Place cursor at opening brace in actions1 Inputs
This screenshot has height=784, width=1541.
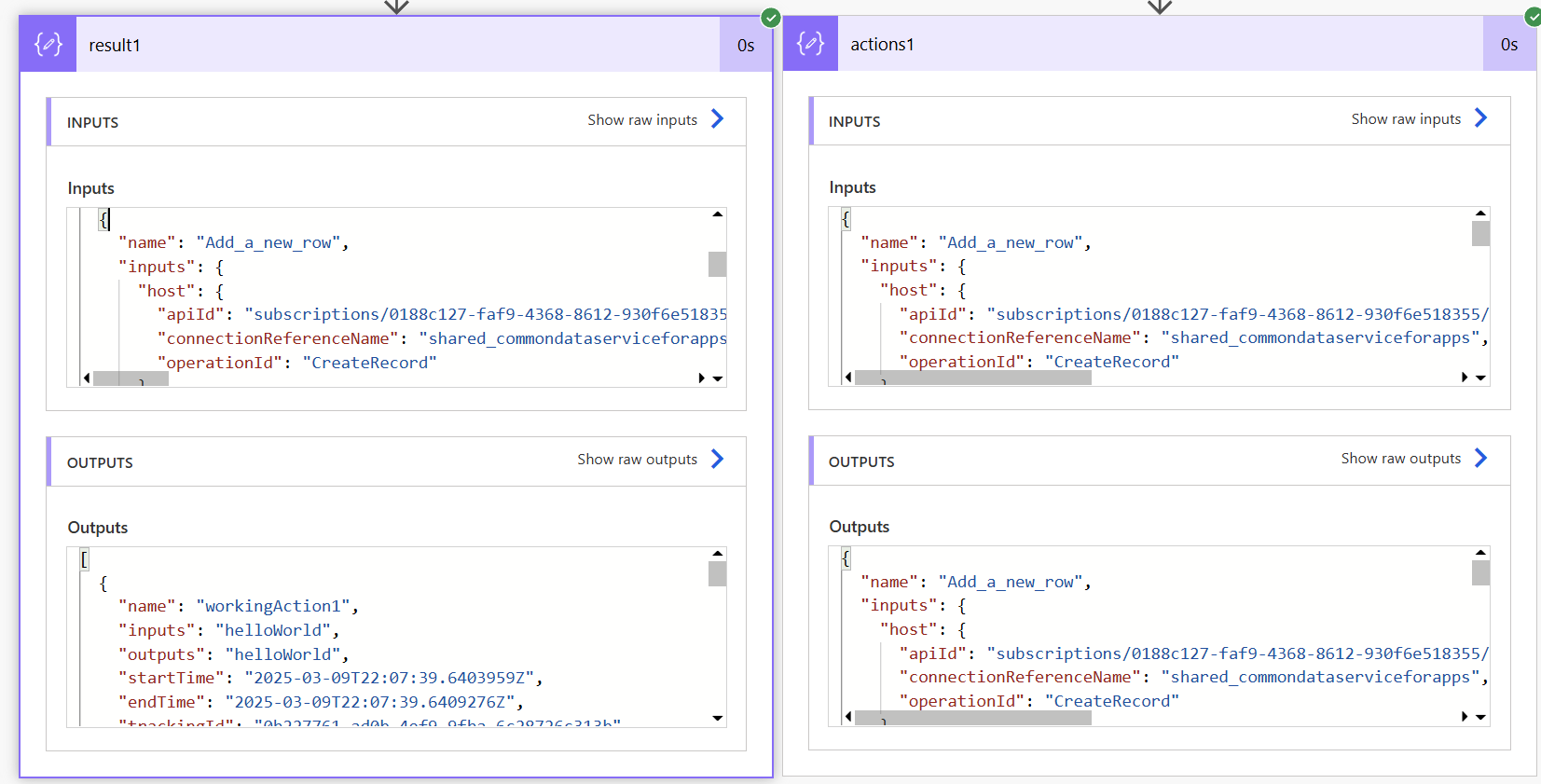pyautogui.click(x=846, y=219)
